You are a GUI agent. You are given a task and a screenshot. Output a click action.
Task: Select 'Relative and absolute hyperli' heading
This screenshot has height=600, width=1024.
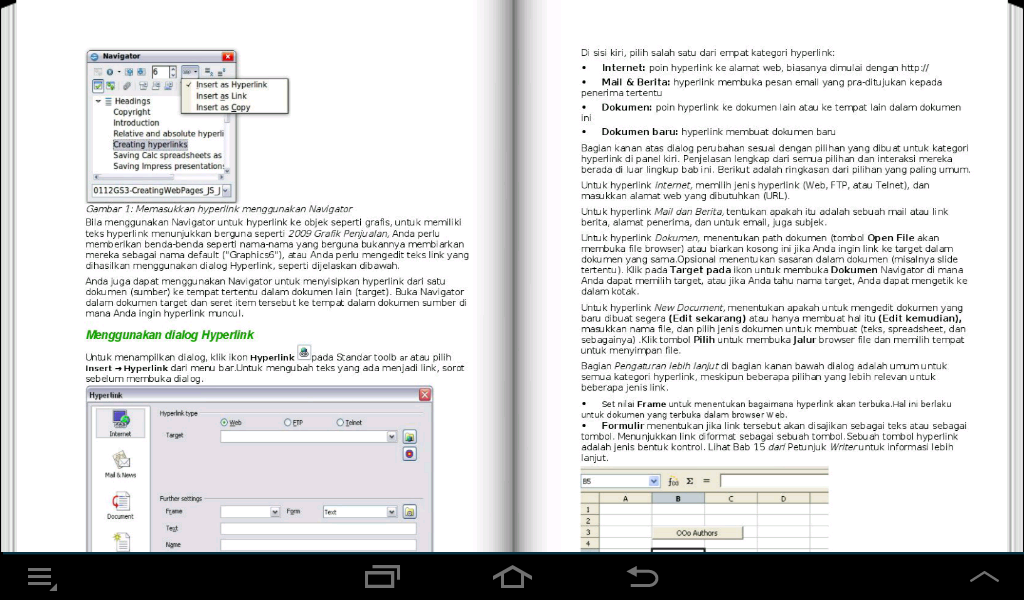(168, 134)
